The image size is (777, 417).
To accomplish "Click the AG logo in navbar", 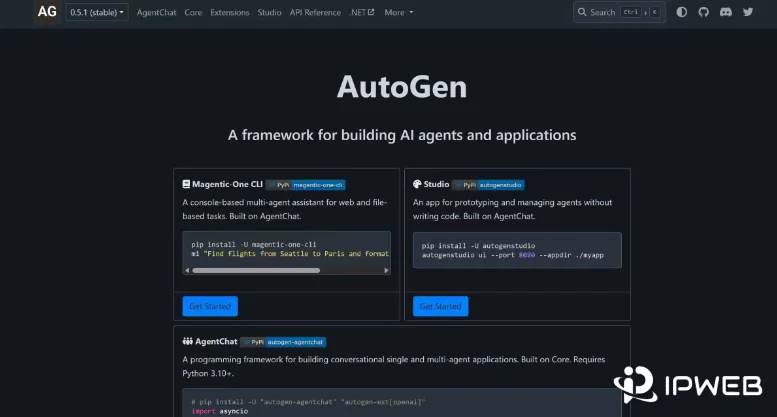I will [x=47, y=12].
